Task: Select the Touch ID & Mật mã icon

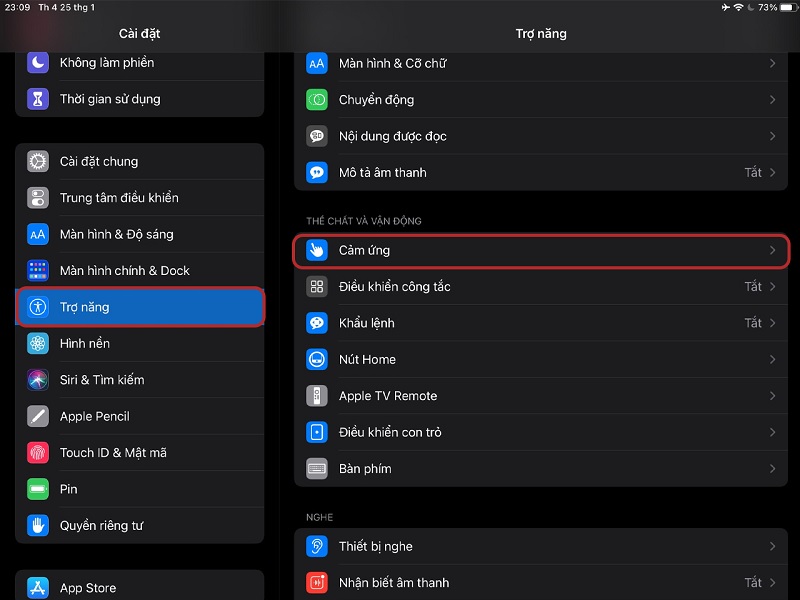Action: click(x=37, y=452)
